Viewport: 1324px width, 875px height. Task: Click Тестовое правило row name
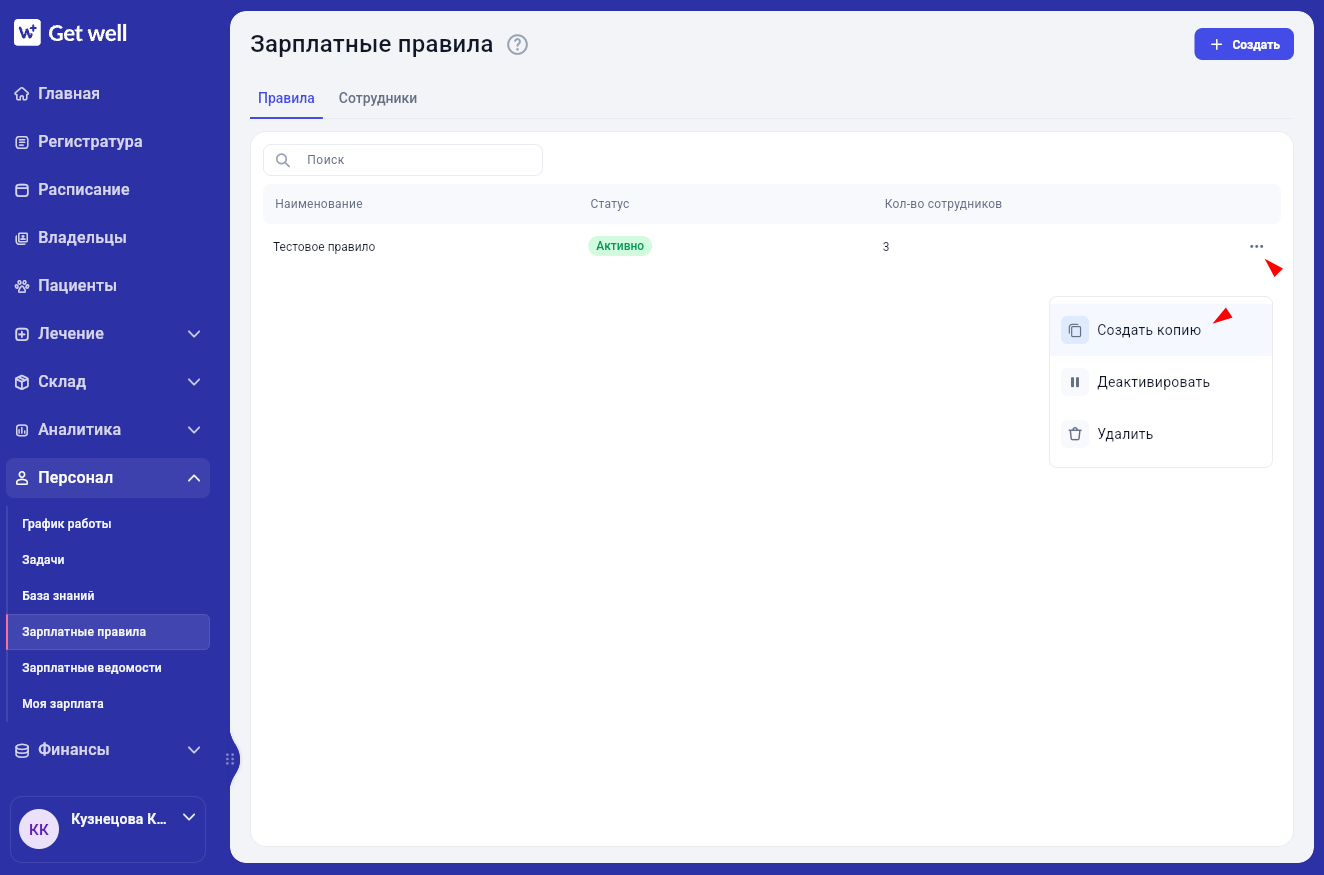(x=324, y=247)
